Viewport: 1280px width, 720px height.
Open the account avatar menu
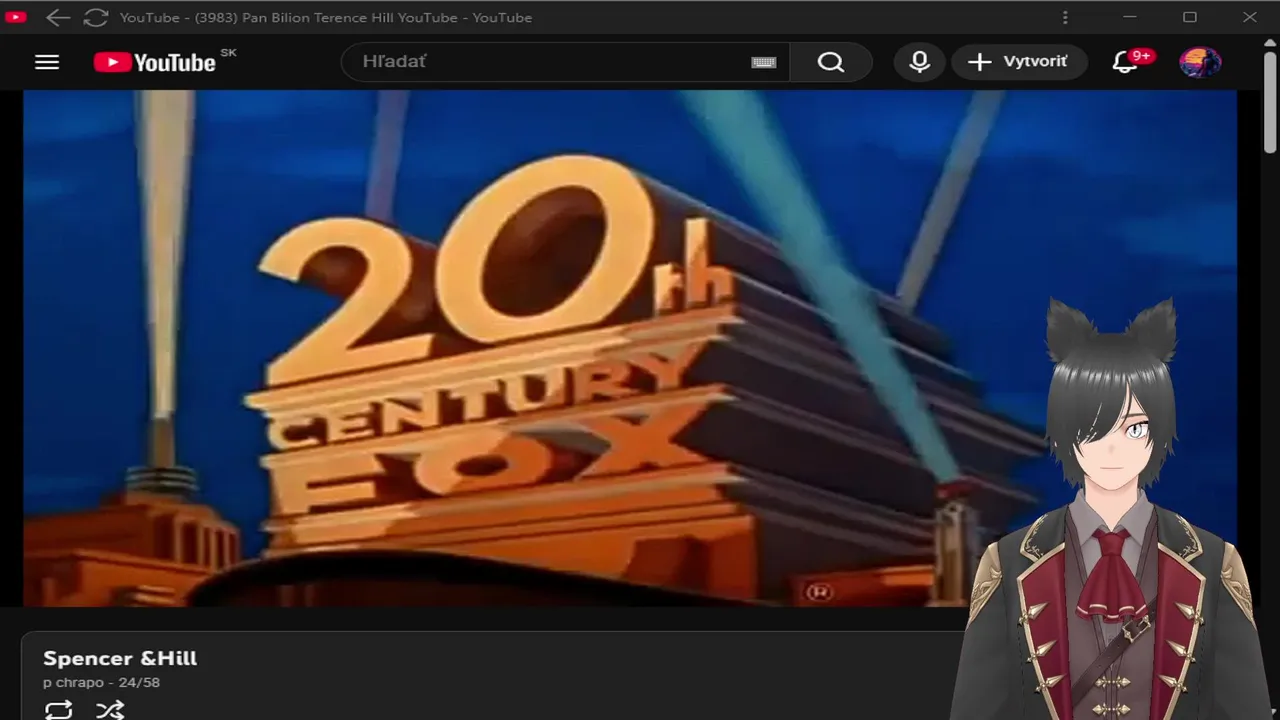coord(1200,62)
